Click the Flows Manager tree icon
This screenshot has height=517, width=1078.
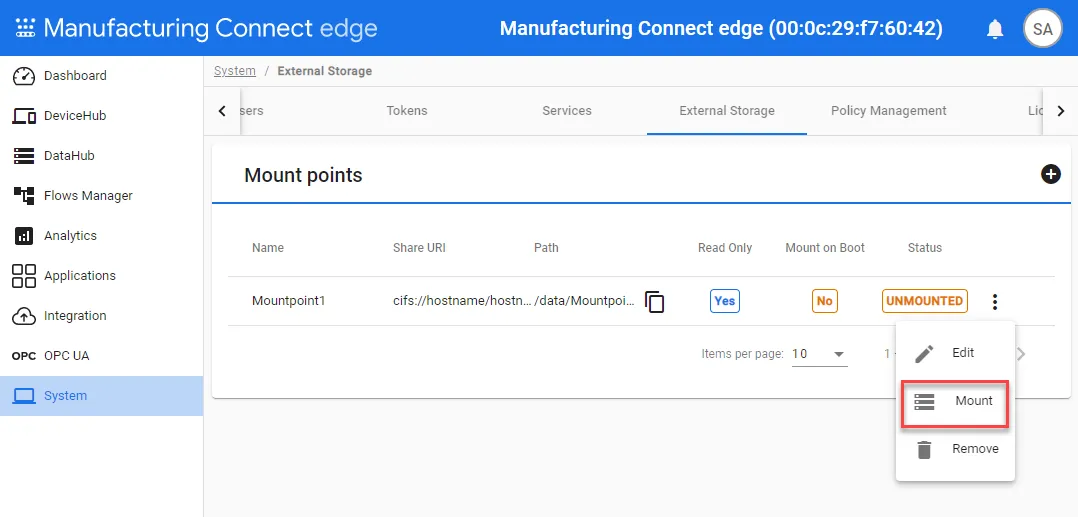(24, 195)
